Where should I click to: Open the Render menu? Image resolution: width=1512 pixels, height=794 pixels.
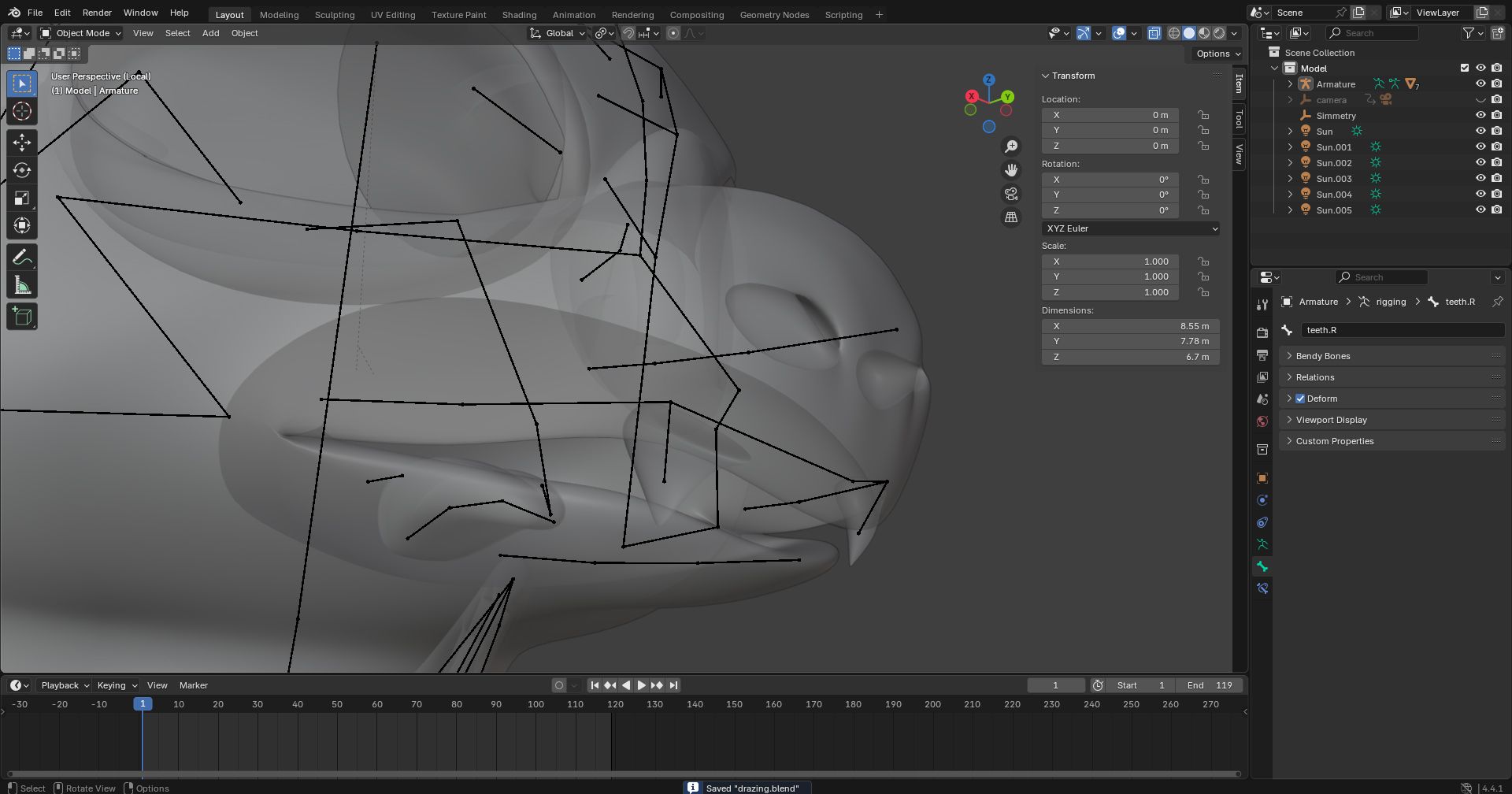pos(97,13)
